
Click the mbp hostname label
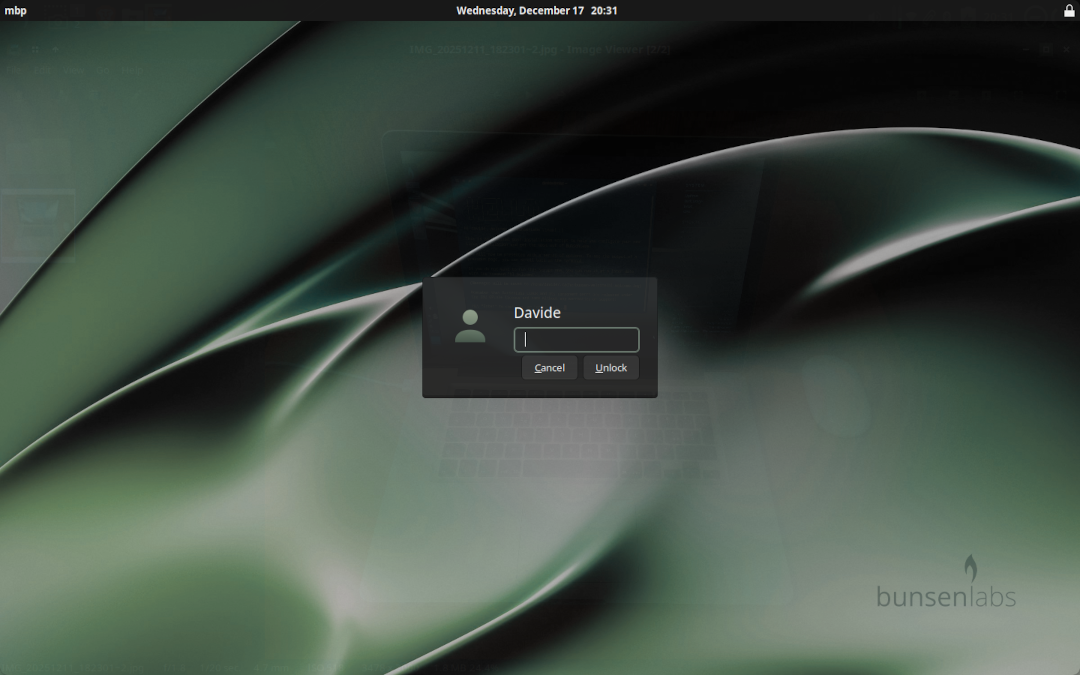click(15, 10)
